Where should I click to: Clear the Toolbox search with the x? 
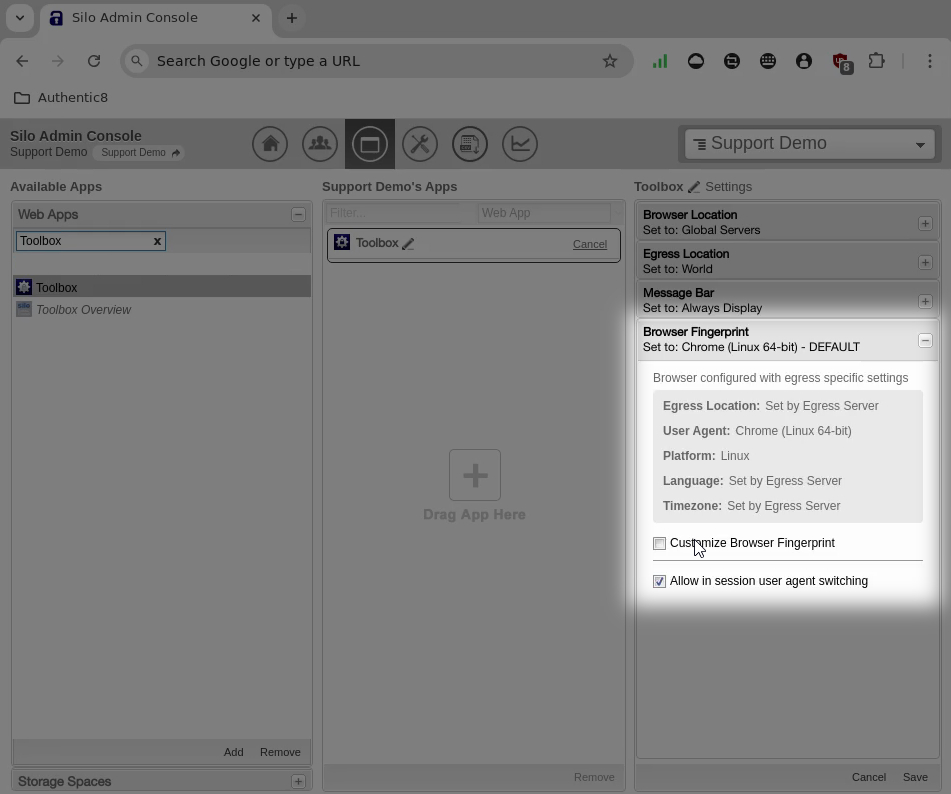pos(157,241)
